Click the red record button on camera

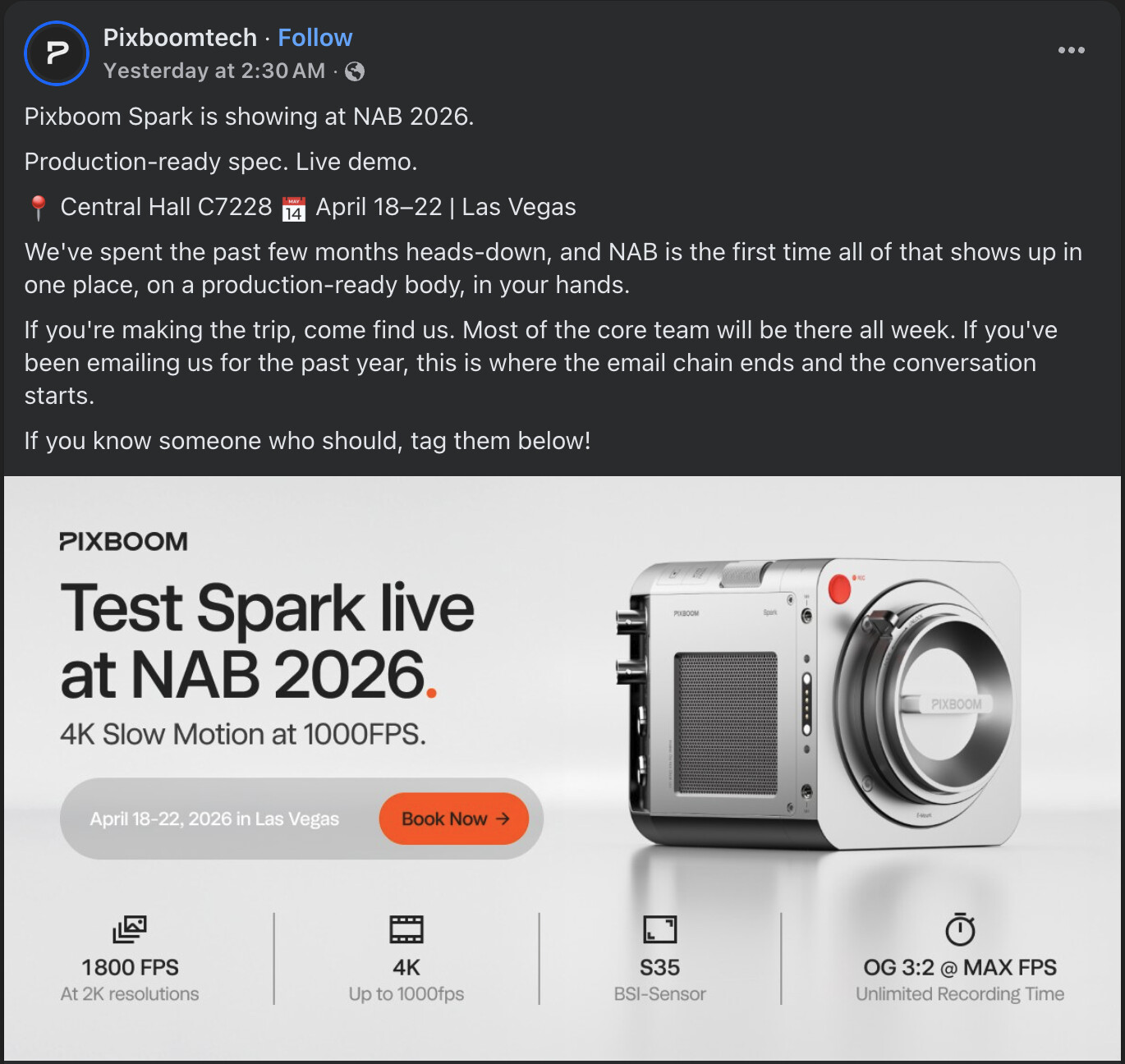839,588
